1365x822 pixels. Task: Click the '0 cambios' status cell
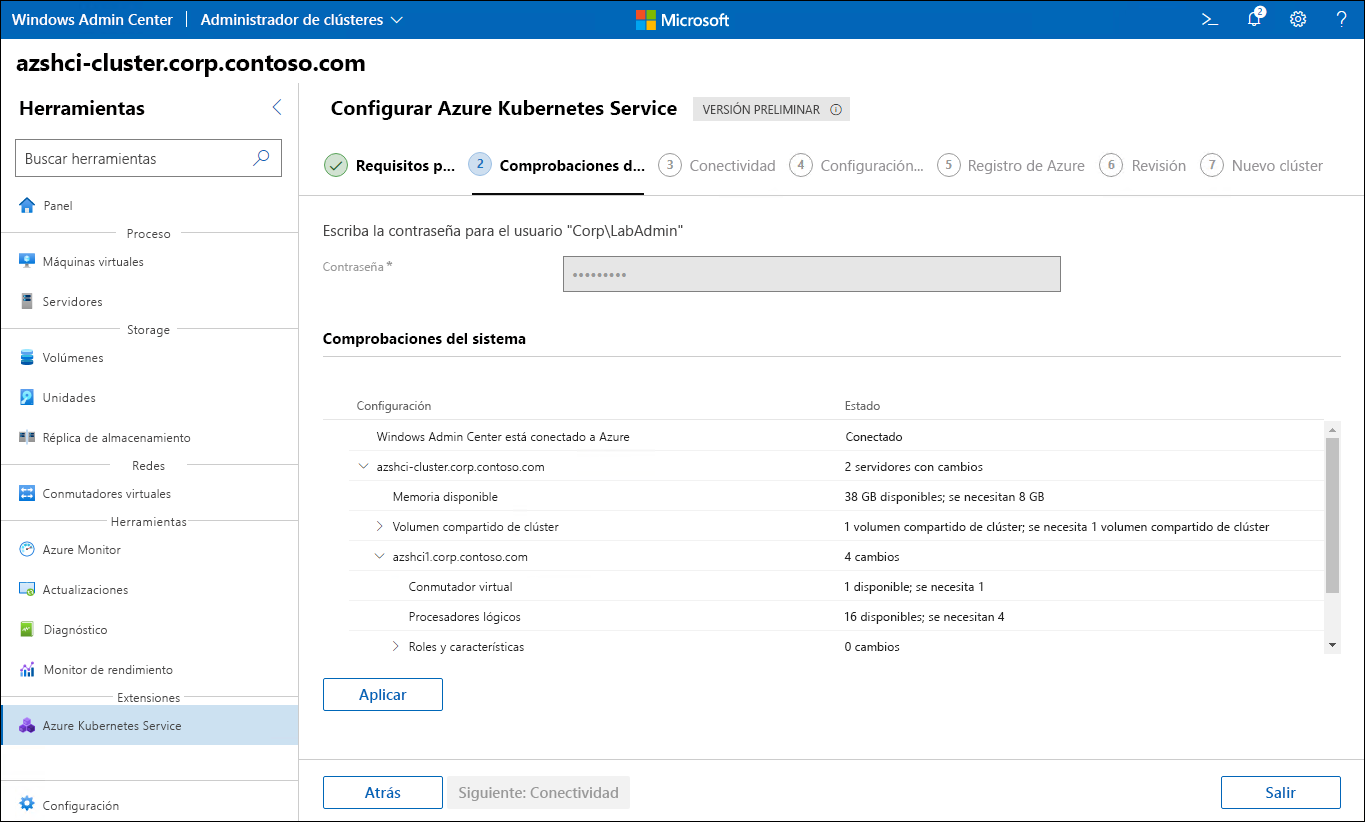(872, 646)
